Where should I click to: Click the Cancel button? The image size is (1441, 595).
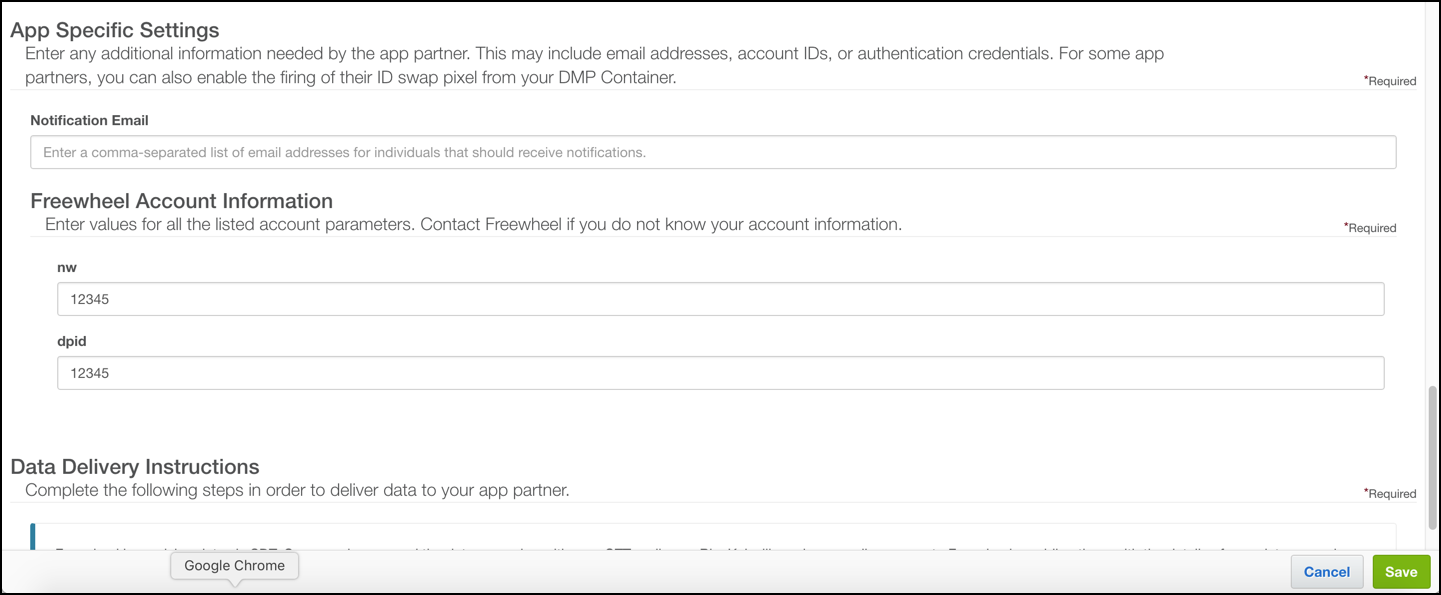point(1327,572)
